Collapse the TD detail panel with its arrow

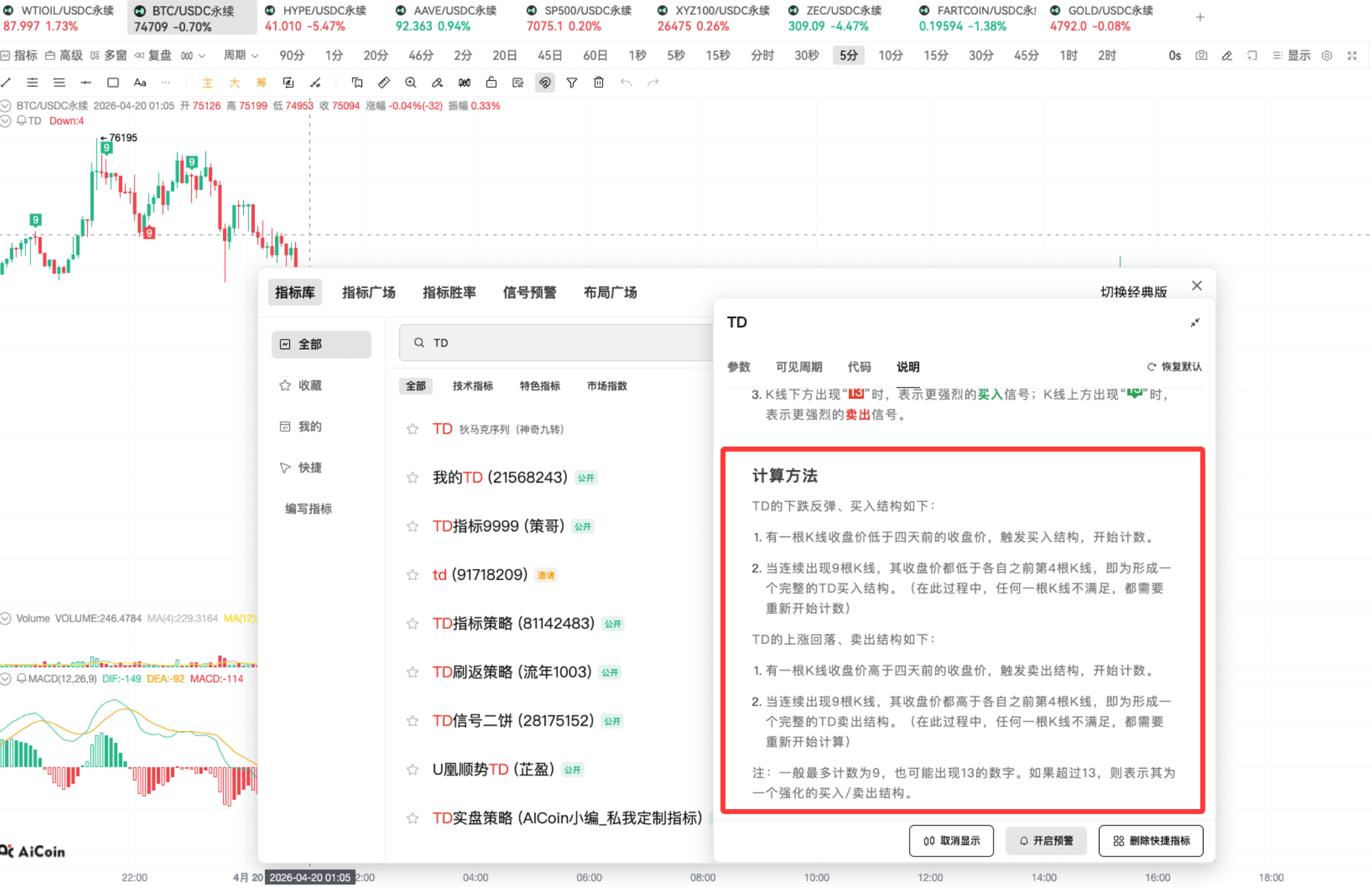[1194, 323]
